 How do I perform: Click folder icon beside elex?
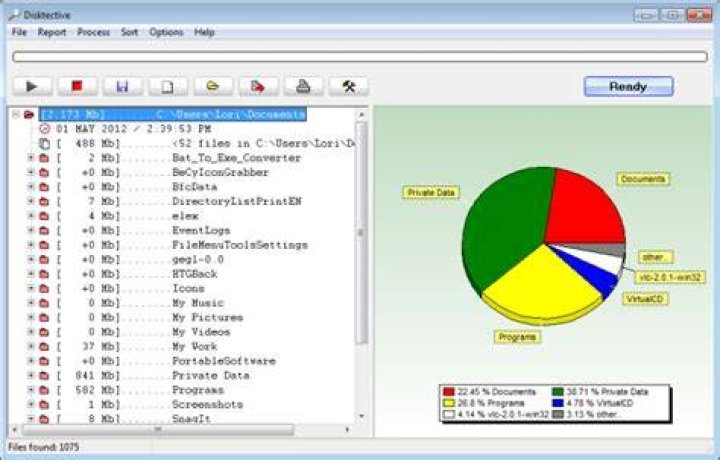click(x=44, y=216)
